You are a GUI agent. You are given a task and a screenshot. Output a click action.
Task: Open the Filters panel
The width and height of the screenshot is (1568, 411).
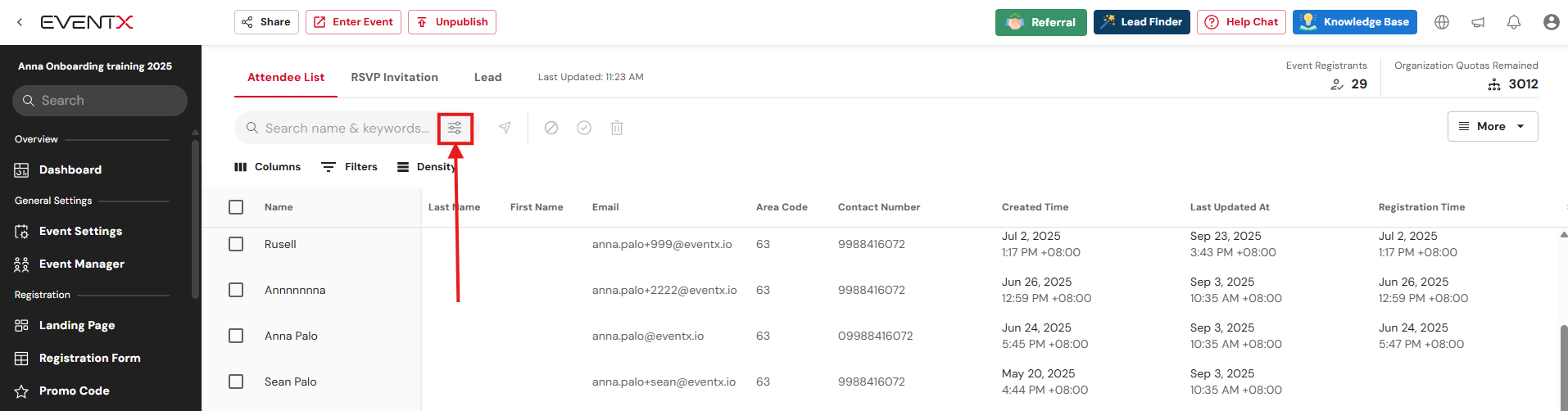[x=350, y=167]
